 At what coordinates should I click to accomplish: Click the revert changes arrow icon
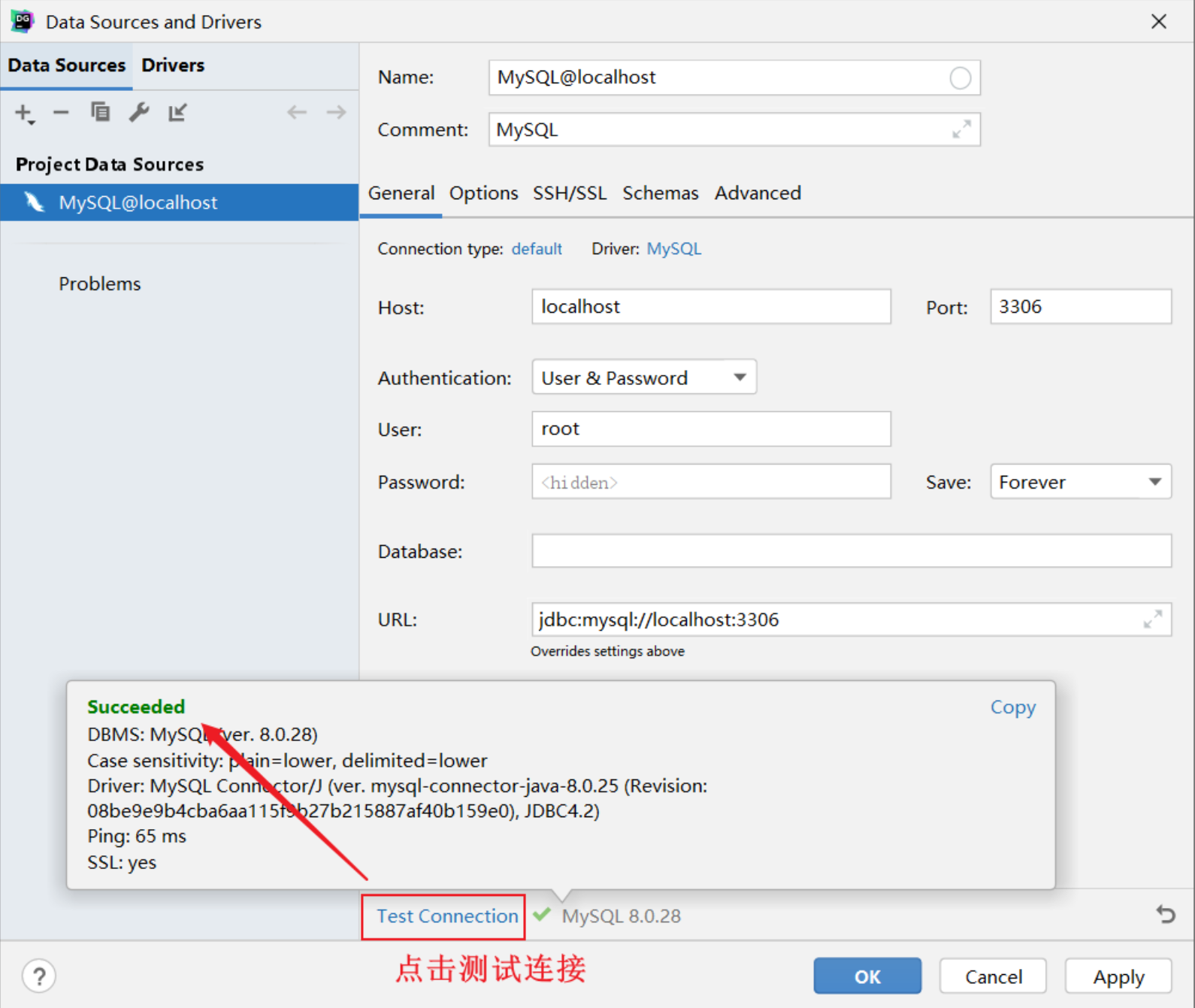pyautogui.click(x=1166, y=914)
